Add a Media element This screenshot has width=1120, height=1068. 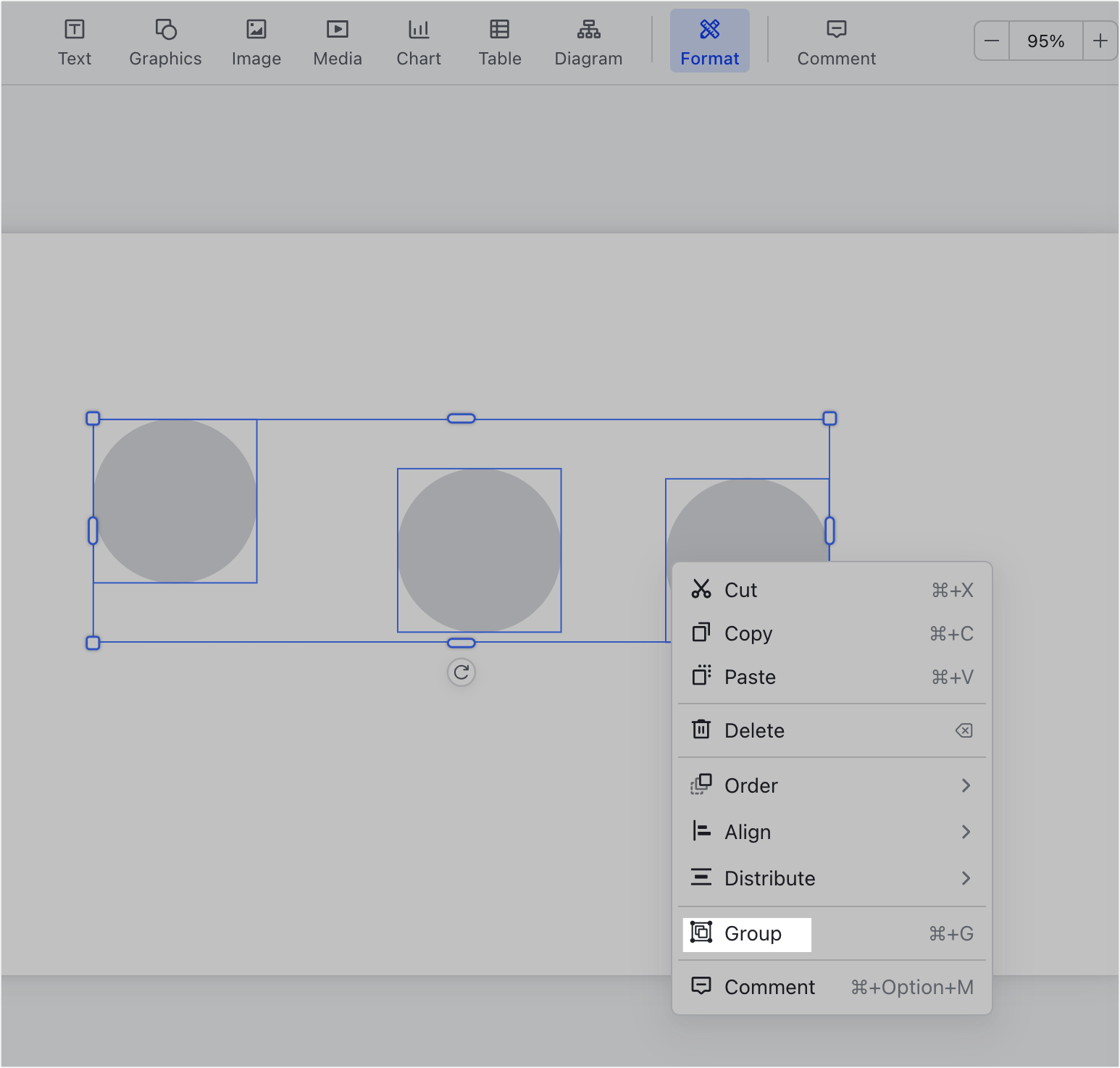[337, 41]
